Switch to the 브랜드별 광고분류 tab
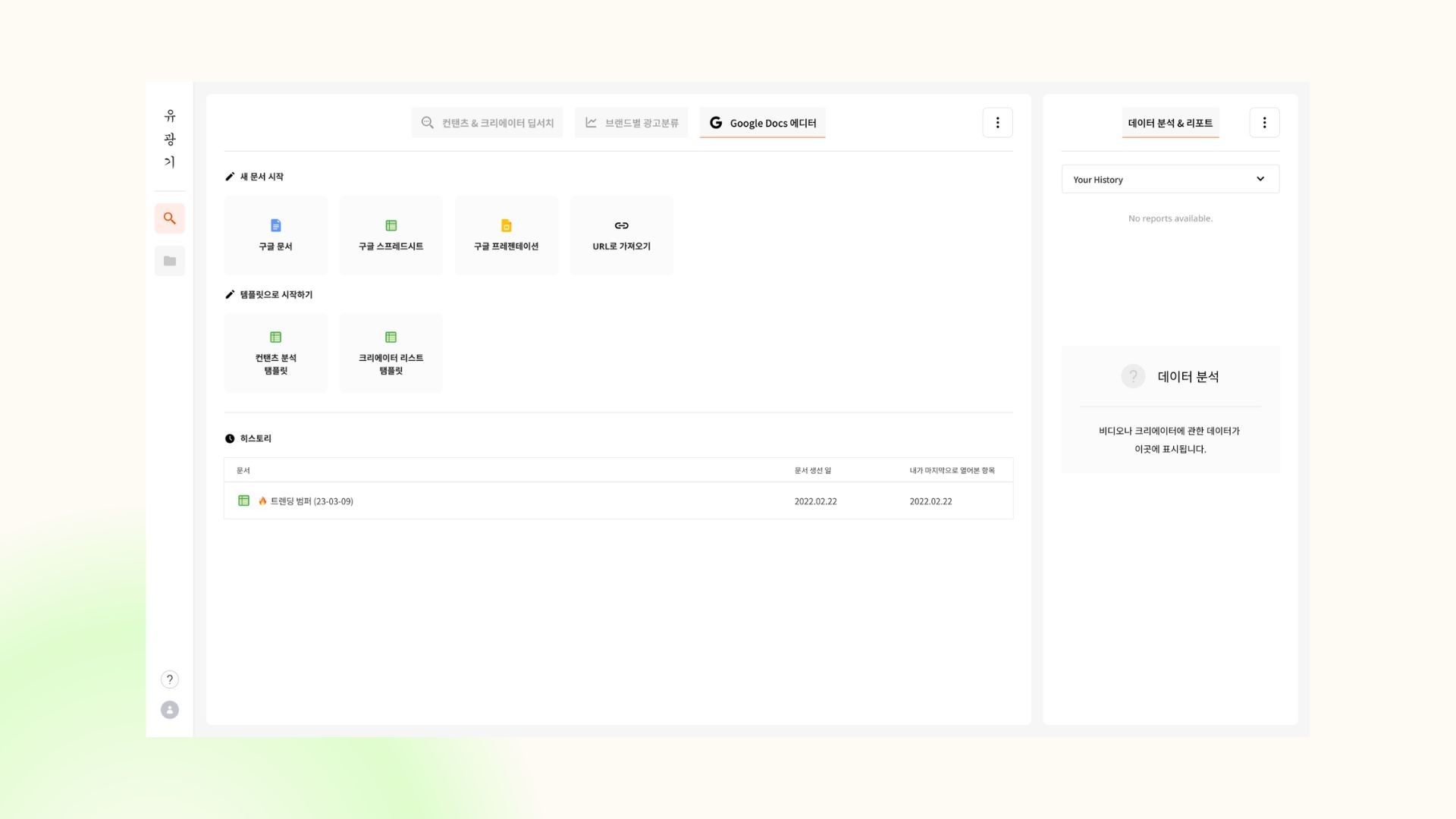Viewport: 1456px width, 819px height. click(631, 123)
